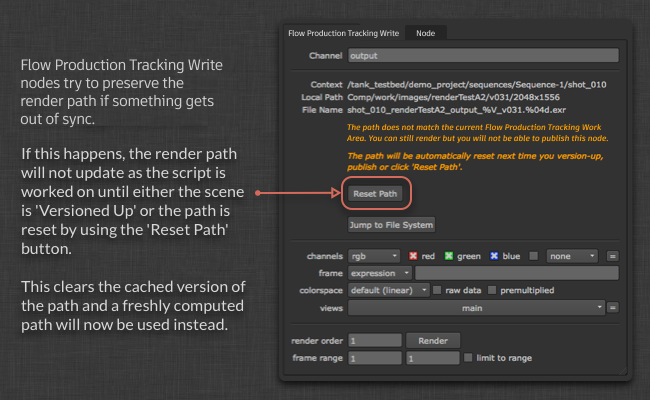Toggle the green channel checkbox
The width and height of the screenshot is (650, 400).
(x=449, y=256)
